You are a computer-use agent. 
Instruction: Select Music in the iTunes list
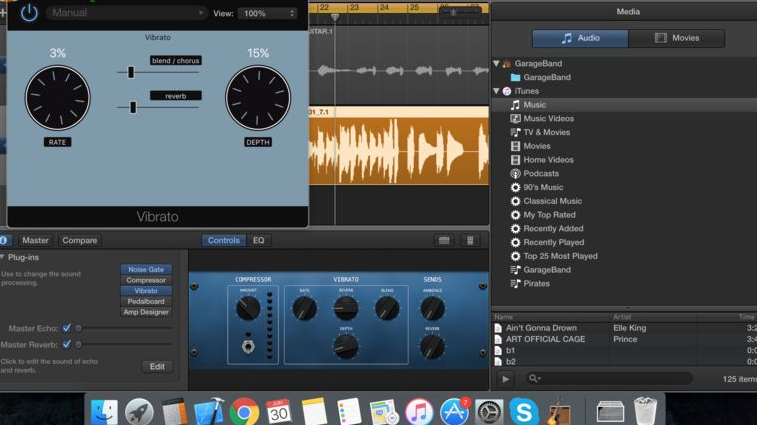tap(624, 105)
